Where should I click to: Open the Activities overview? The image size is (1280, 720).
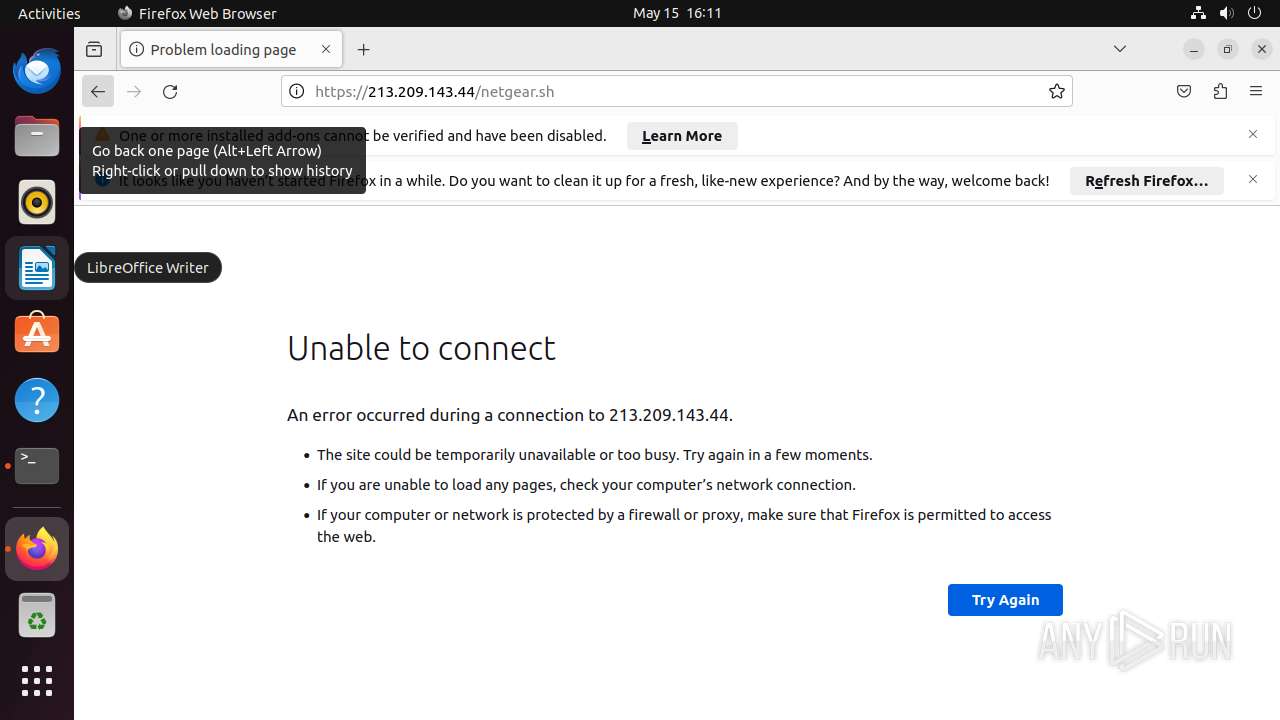(49, 13)
